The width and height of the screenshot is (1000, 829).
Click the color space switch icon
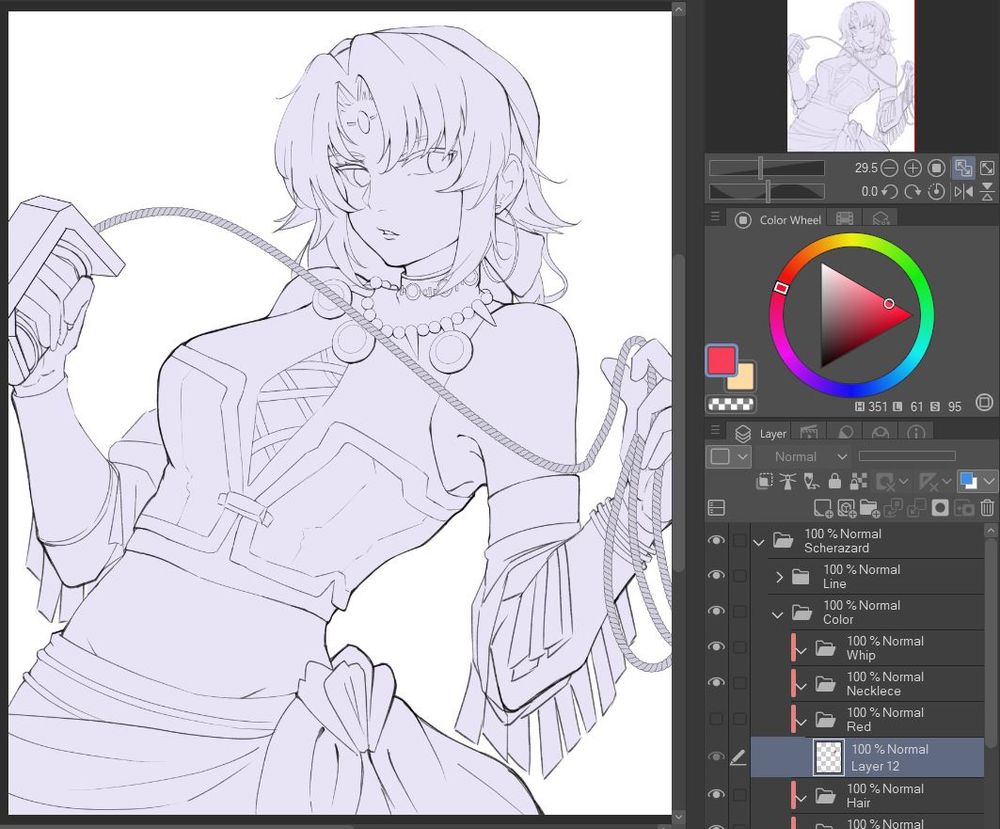click(984, 402)
